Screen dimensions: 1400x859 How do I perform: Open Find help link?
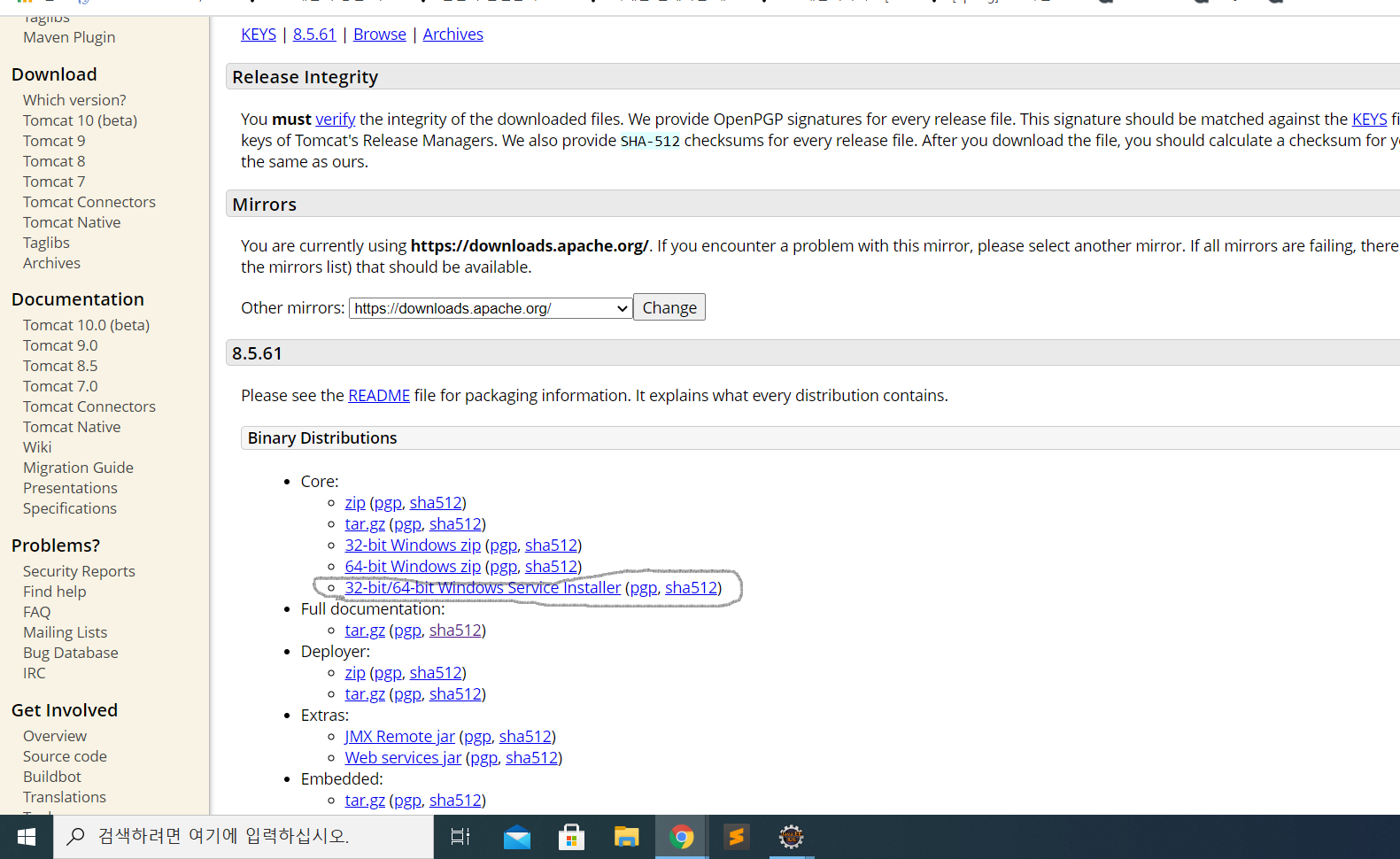coord(55,592)
